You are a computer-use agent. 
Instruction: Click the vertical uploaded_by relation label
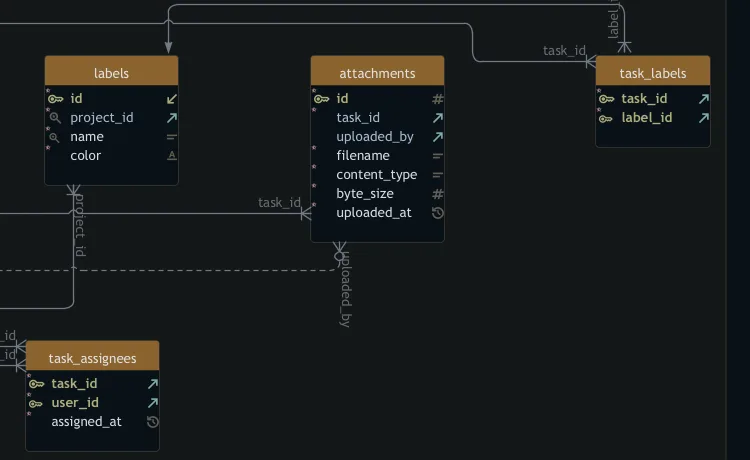(x=346, y=290)
